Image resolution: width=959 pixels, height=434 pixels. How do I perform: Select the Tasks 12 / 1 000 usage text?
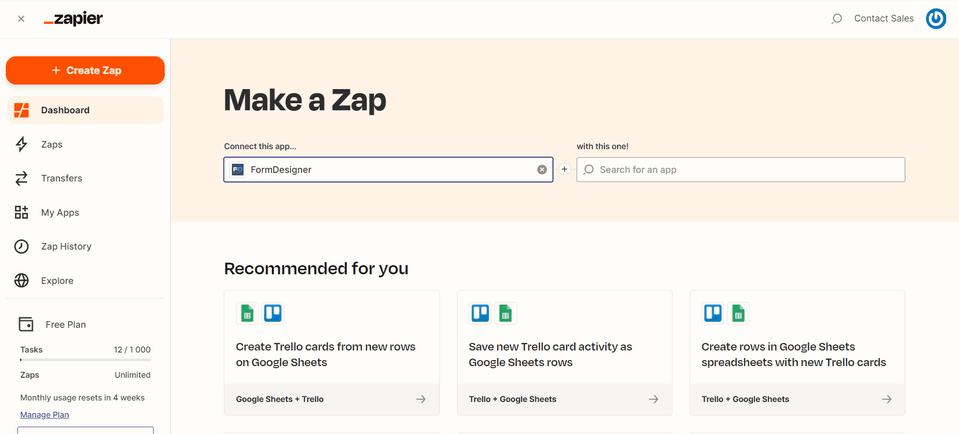(85, 350)
